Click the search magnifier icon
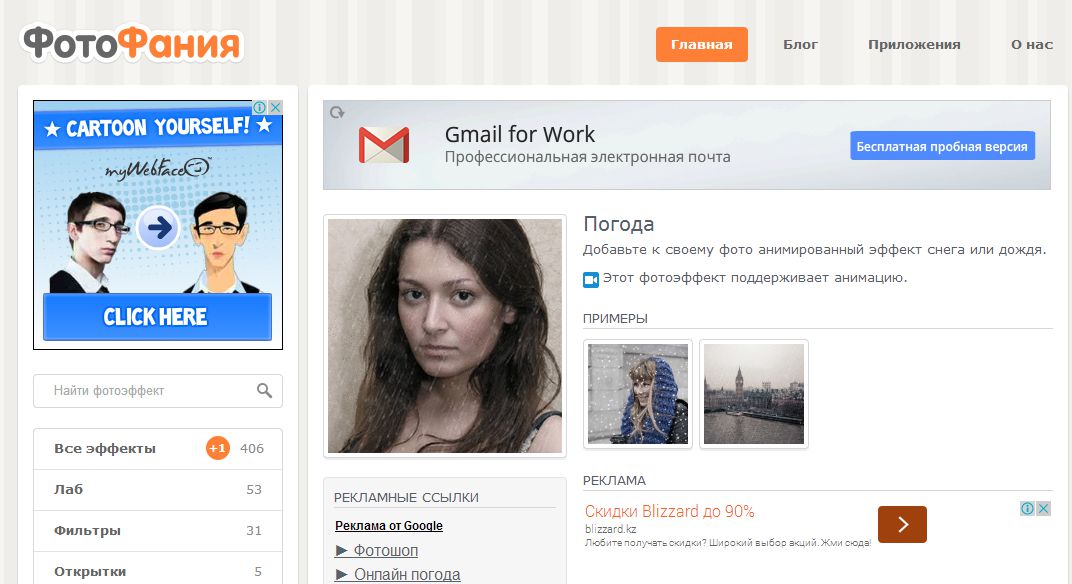The image size is (1072, 584). point(264,390)
